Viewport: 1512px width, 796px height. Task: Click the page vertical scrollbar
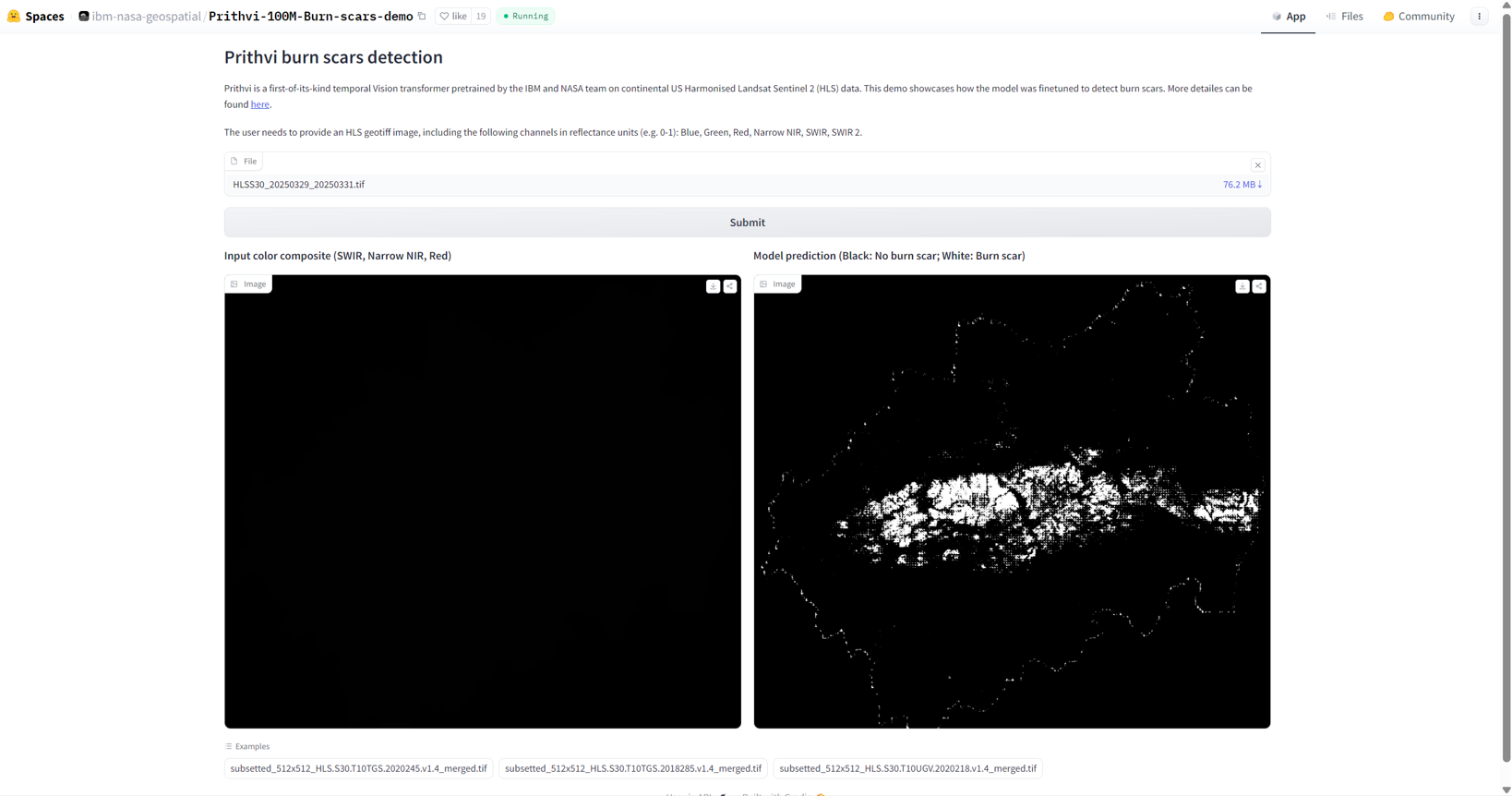coord(1506,387)
